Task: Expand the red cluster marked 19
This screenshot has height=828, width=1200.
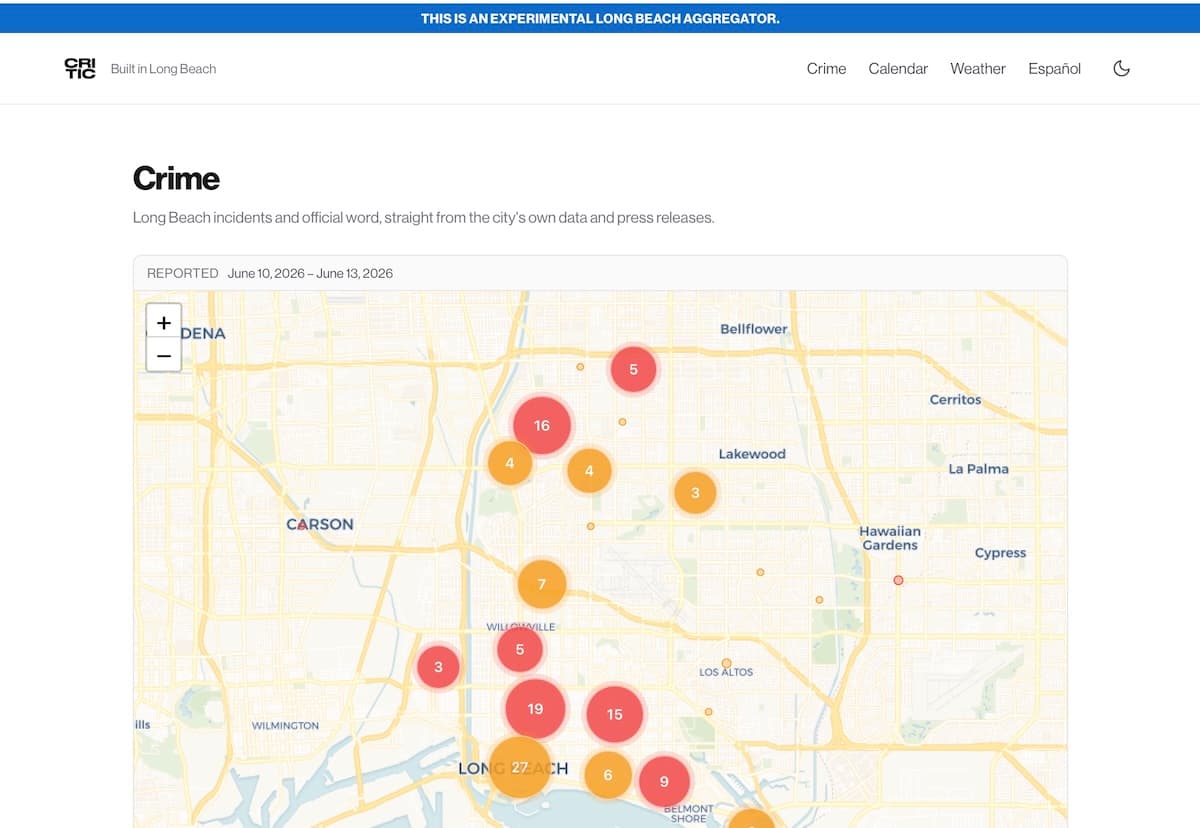Action: [x=535, y=708]
